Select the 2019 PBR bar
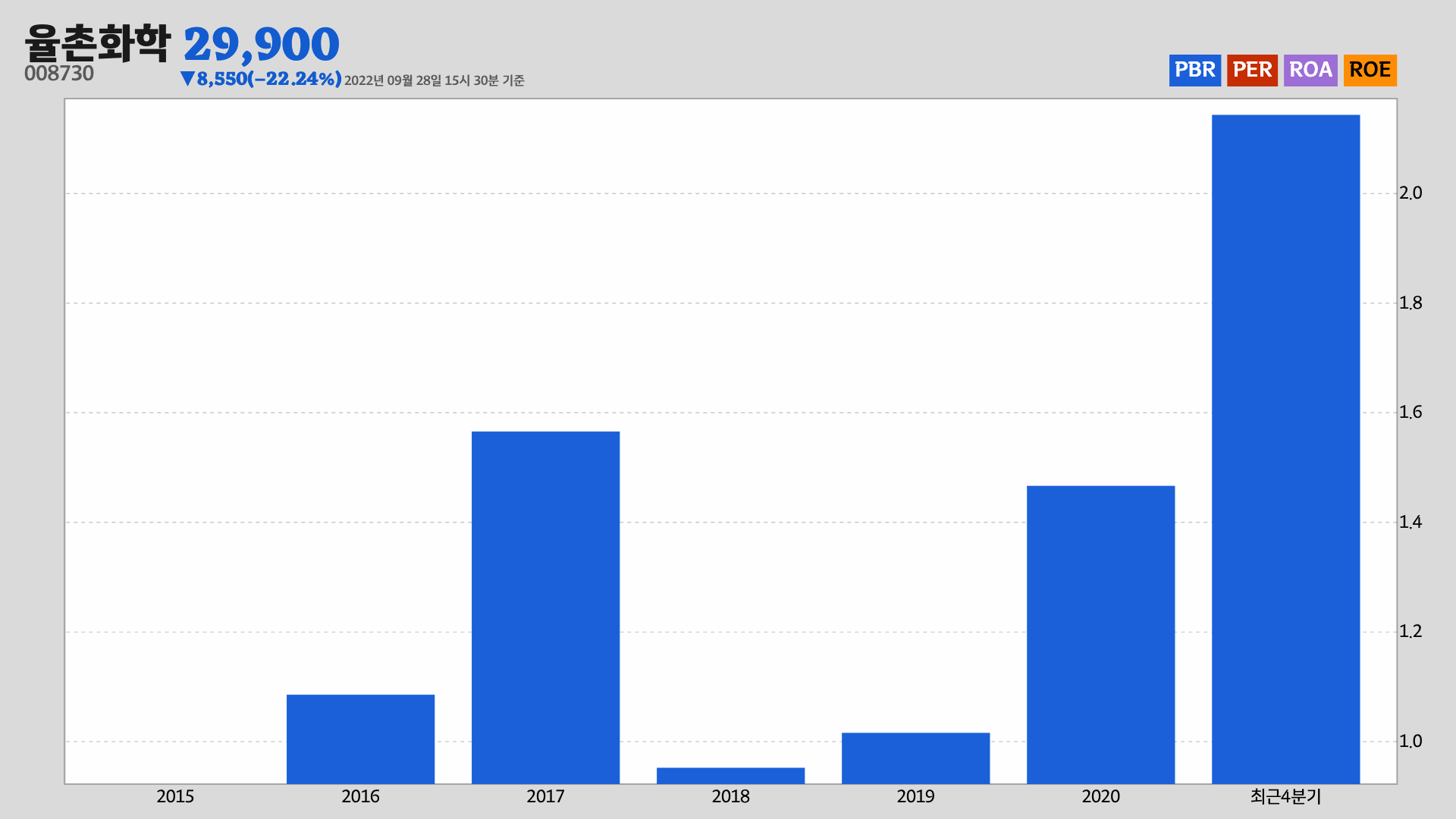 coord(915,758)
